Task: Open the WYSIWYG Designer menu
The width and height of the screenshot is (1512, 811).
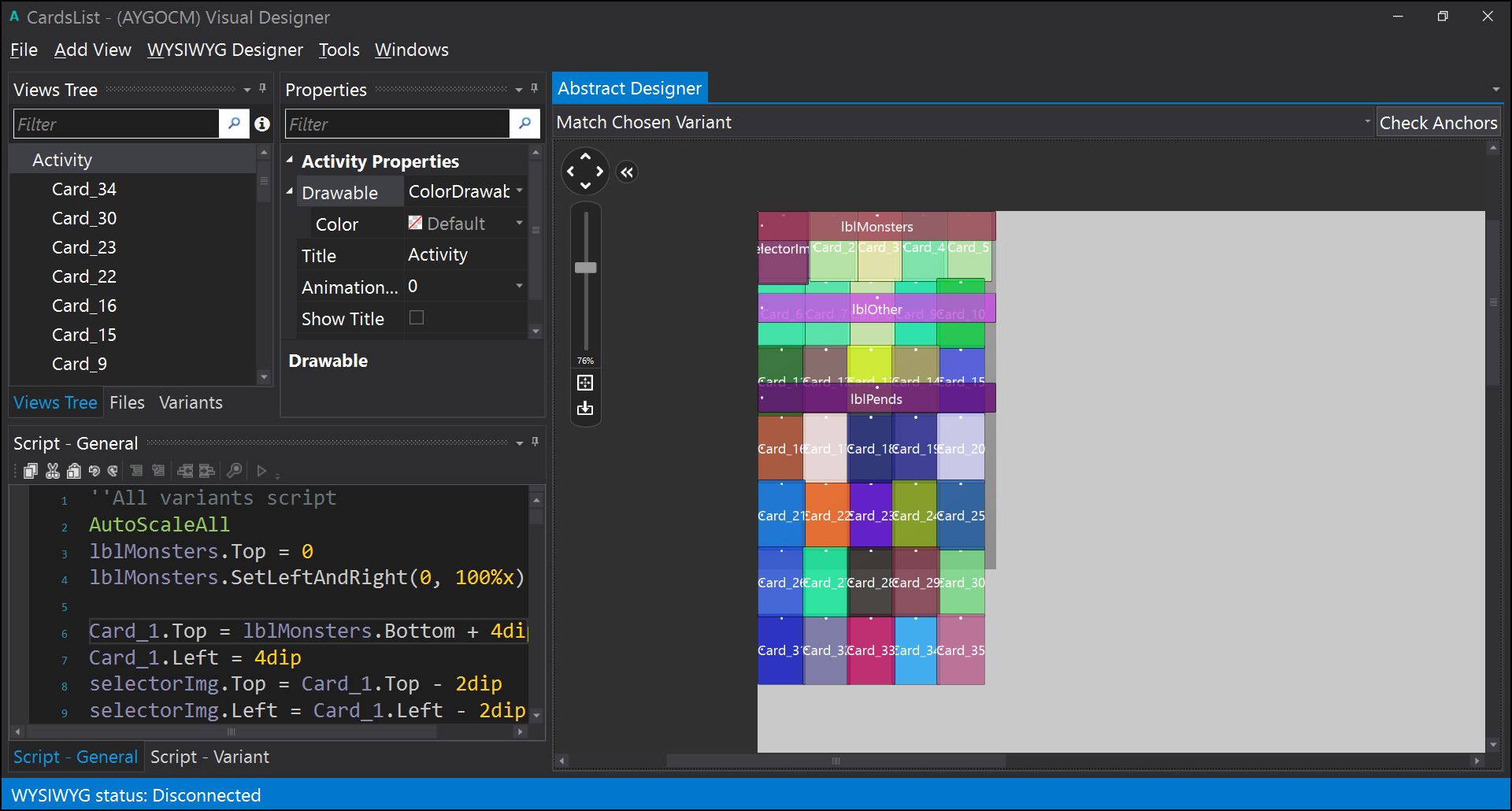Action: (224, 50)
